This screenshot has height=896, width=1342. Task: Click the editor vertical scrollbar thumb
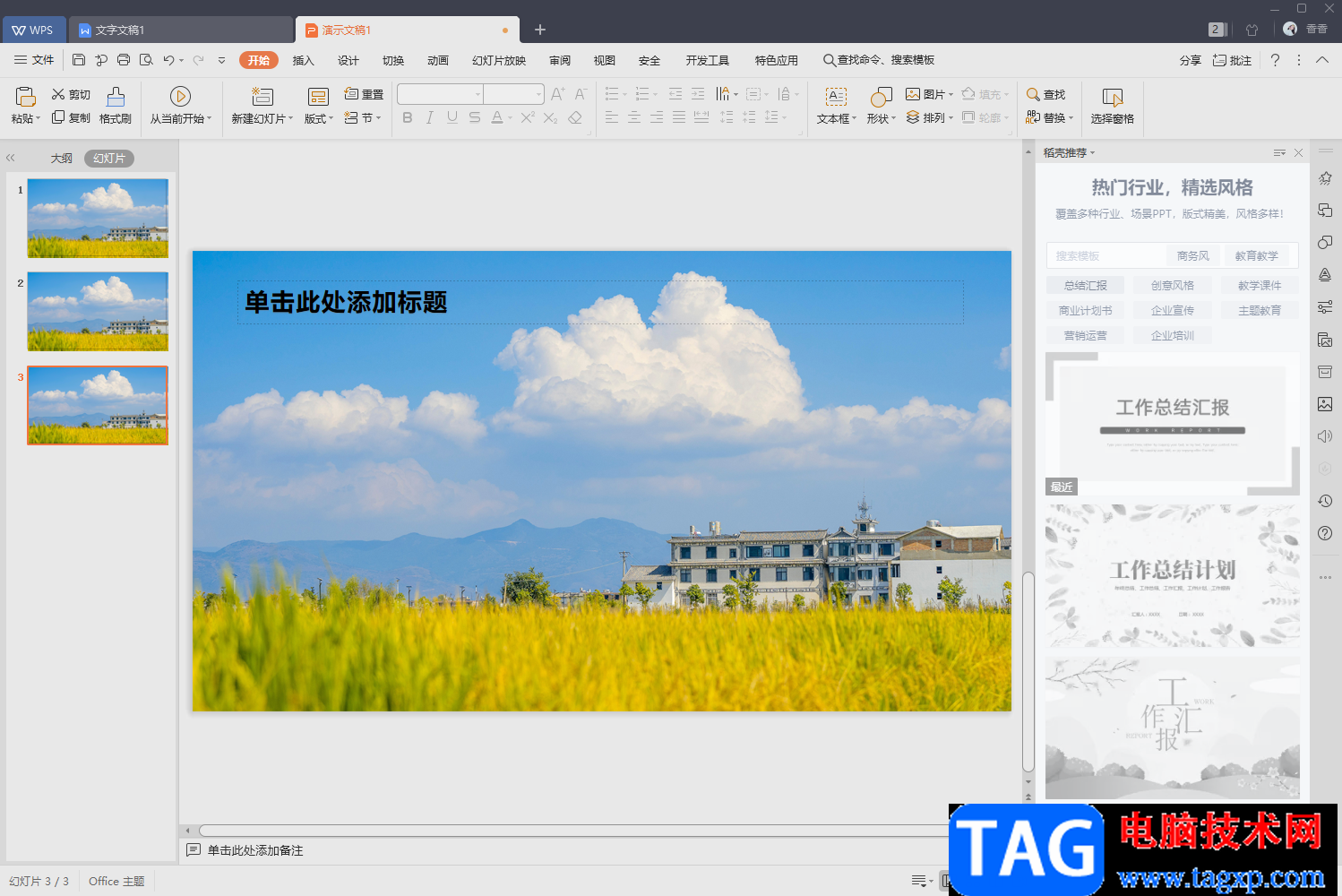1028,672
